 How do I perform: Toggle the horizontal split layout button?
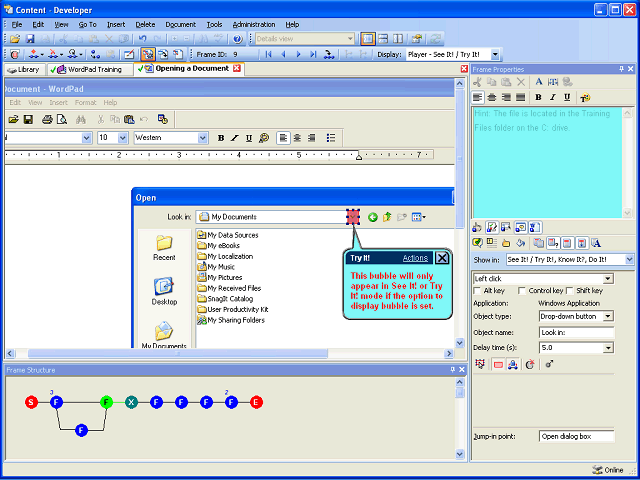(382, 39)
